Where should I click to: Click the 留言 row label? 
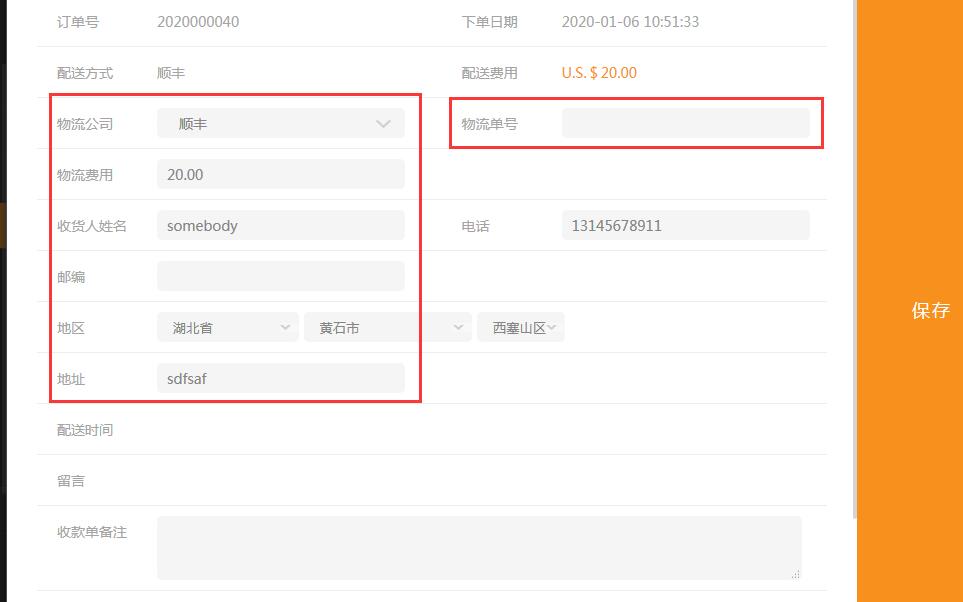click(71, 481)
